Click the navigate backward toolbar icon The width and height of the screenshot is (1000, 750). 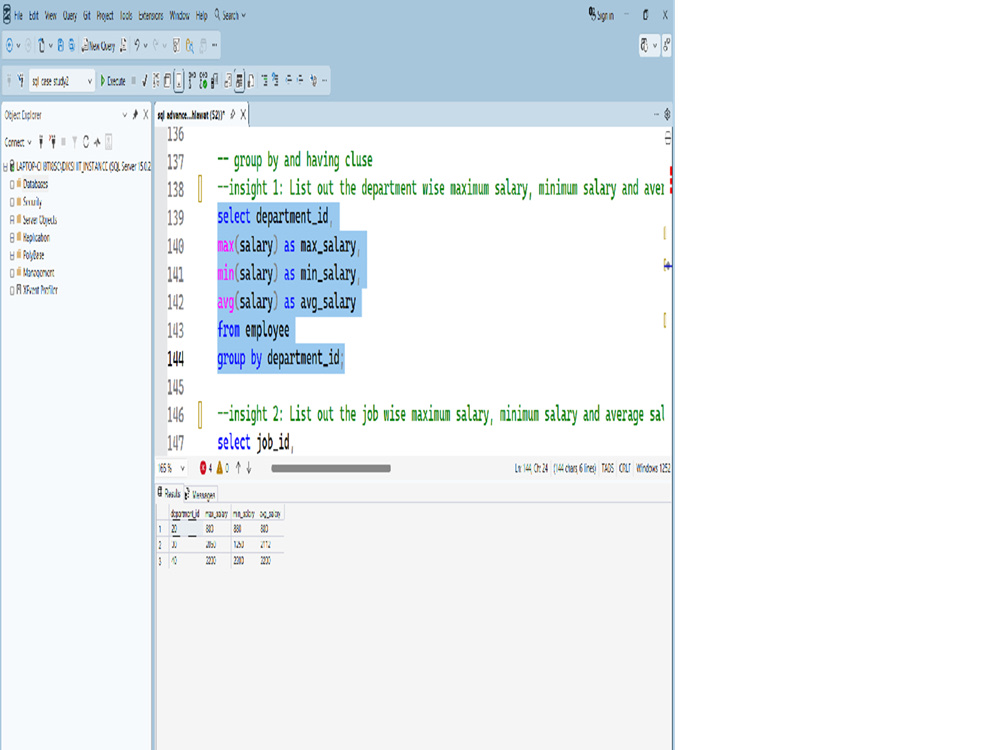click(x=9, y=45)
